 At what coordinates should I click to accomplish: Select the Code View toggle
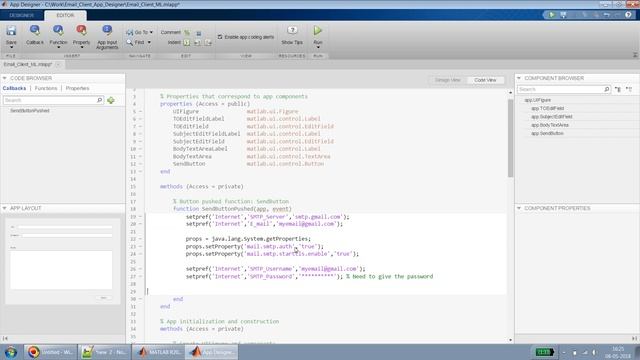click(x=485, y=80)
